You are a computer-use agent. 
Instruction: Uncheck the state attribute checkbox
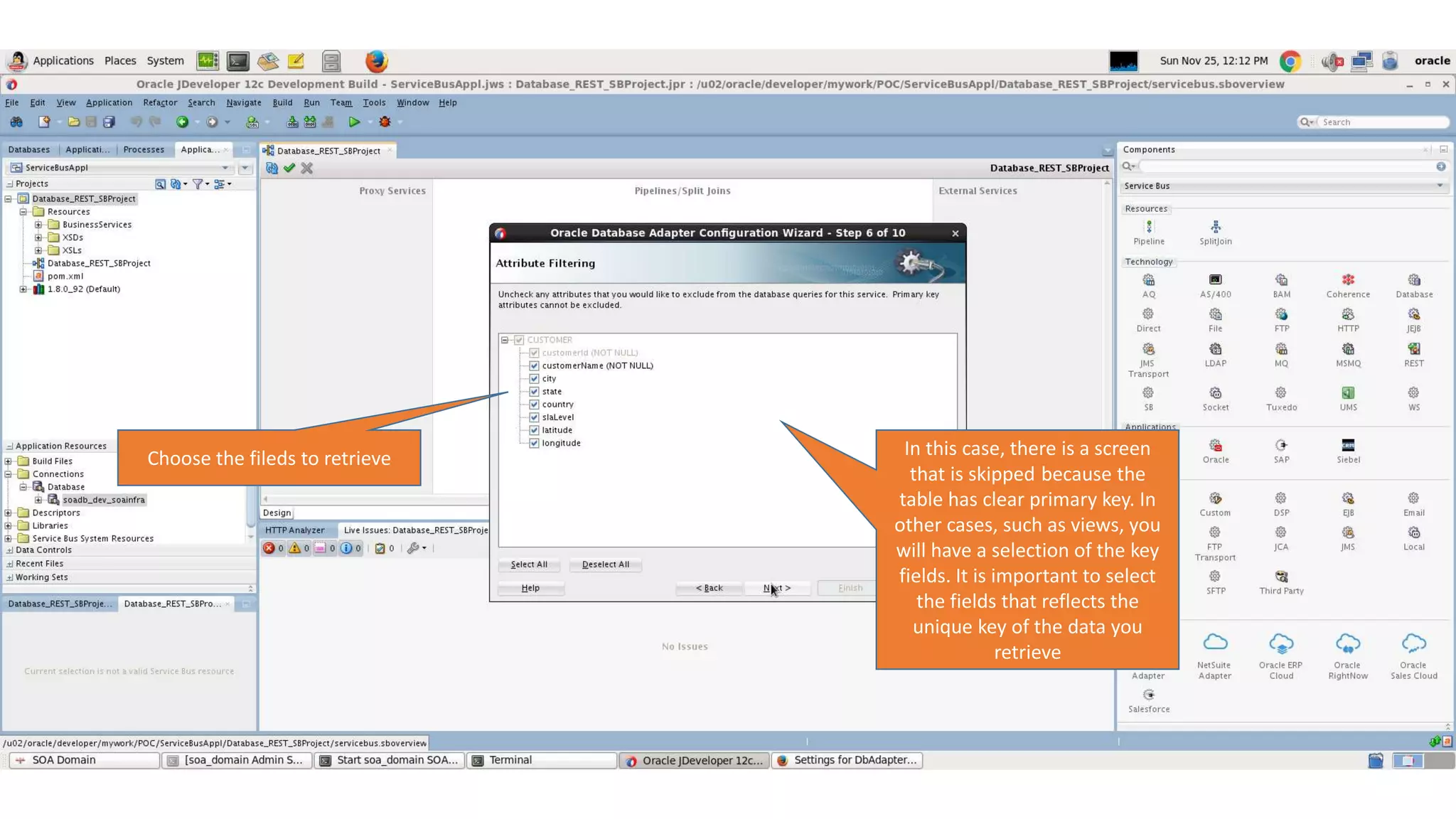coord(534,391)
